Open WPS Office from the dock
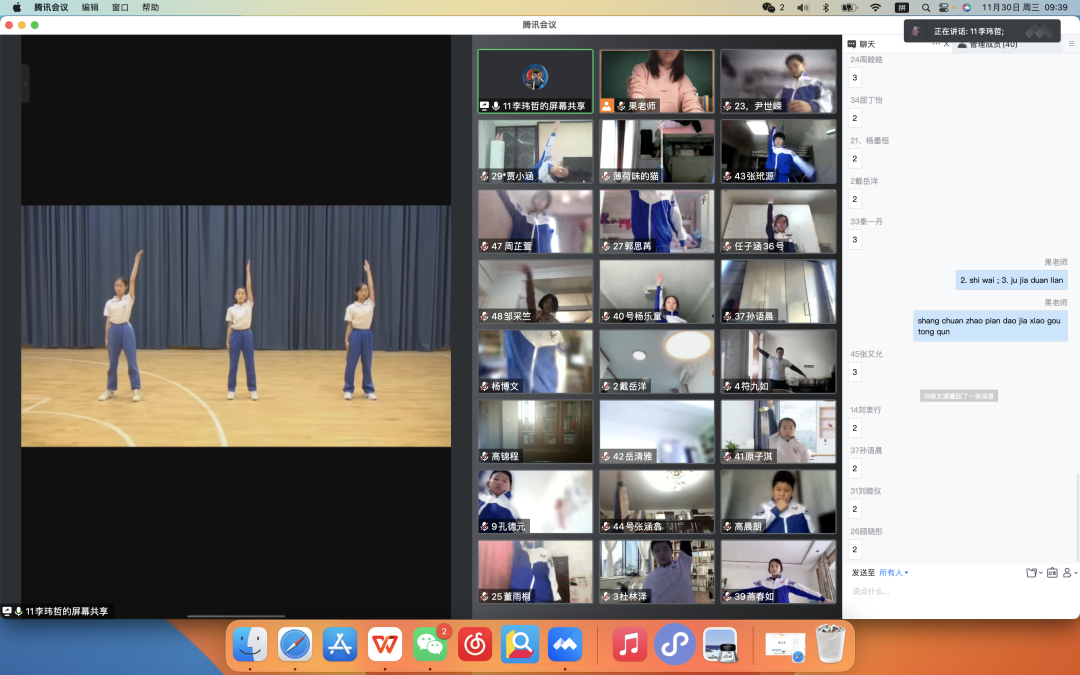Image resolution: width=1080 pixels, height=675 pixels. click(384, 646)
